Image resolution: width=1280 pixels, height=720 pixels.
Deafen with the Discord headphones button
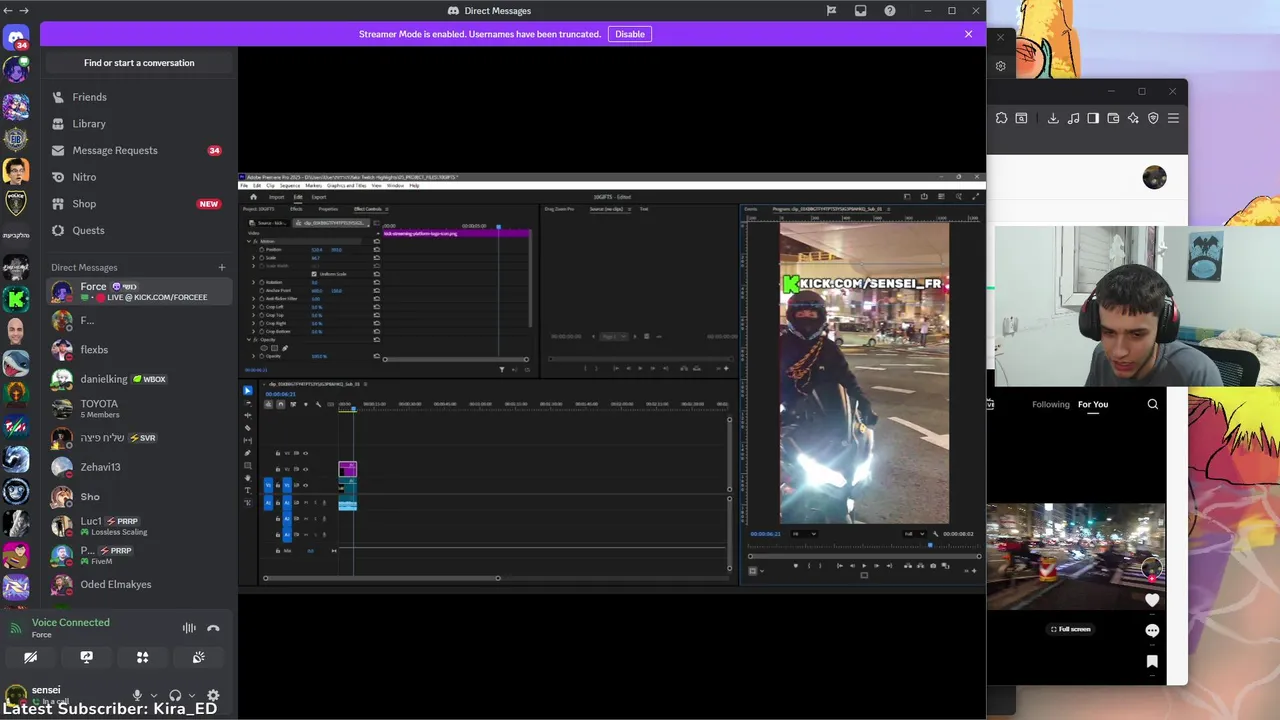coord(175,695)
